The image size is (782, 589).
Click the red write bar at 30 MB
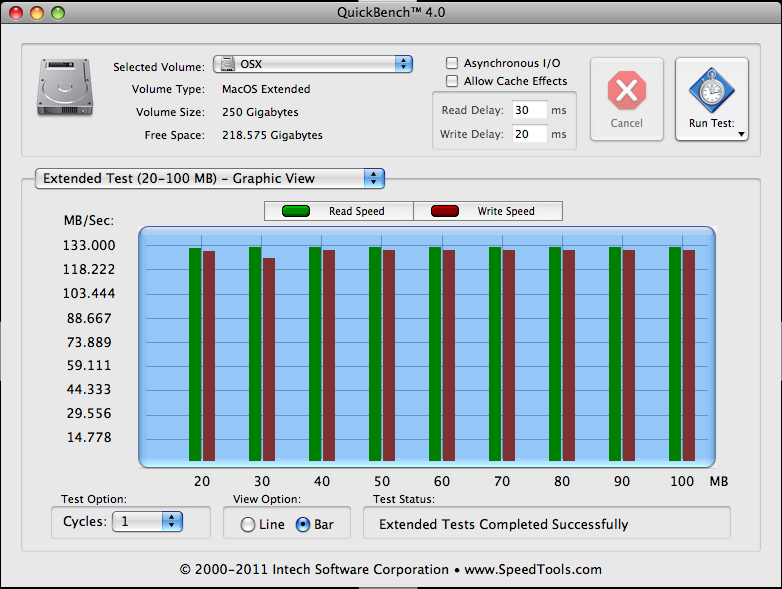coord(269,359)
